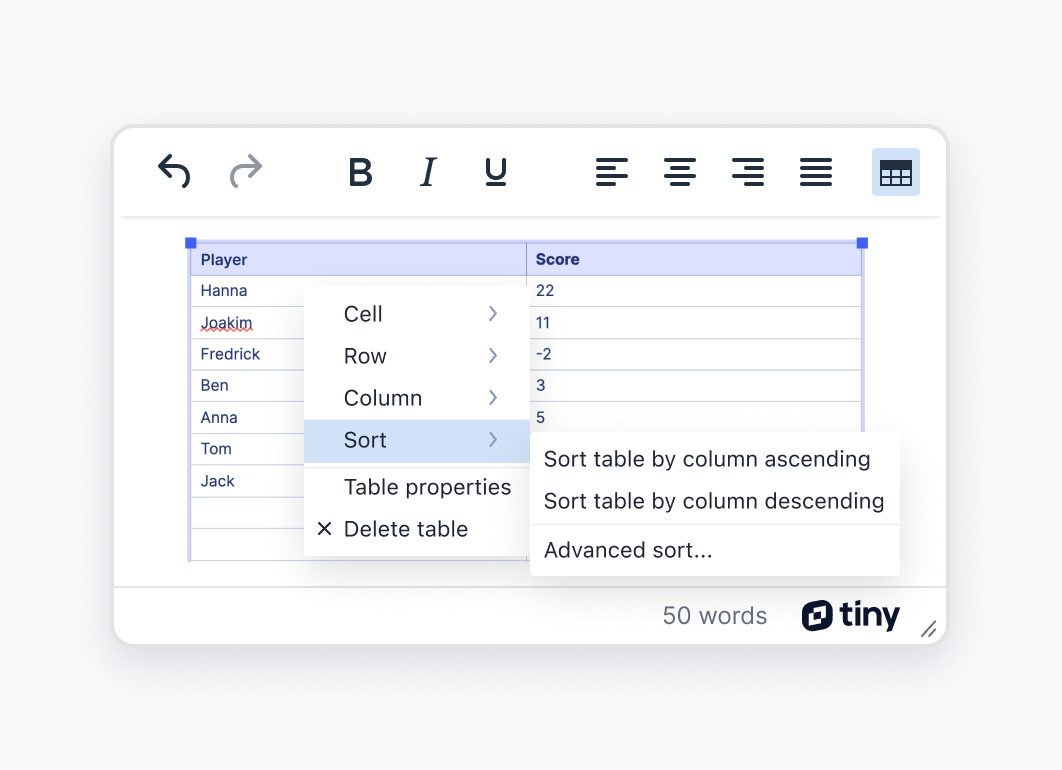Click the Tiny logo in the status bar
The height and width of the screenshot is (770, 1062).
tap(850, 616)
